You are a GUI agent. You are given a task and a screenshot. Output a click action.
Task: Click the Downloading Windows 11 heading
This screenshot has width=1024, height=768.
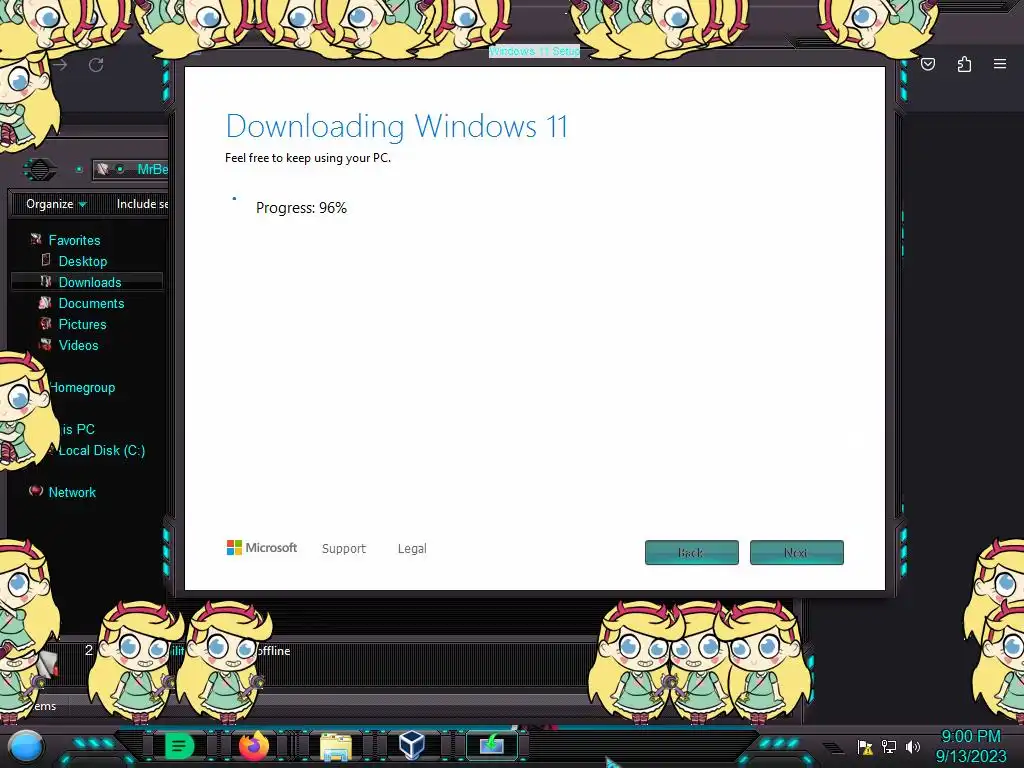tap(396, 127)
